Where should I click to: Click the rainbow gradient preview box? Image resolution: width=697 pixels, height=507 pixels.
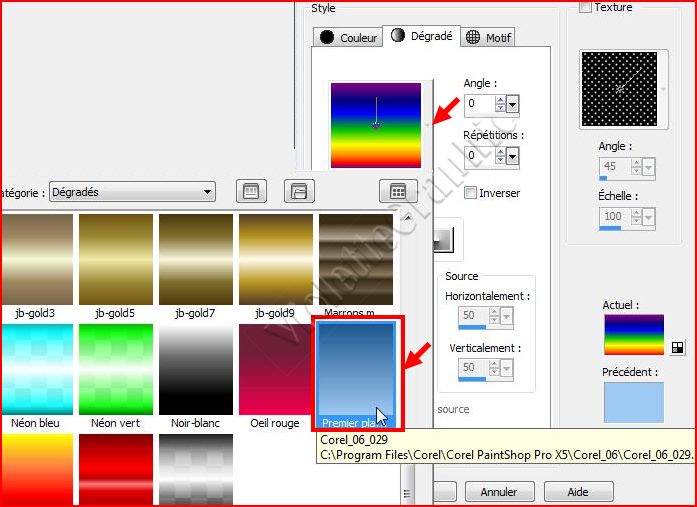point(376,126)
